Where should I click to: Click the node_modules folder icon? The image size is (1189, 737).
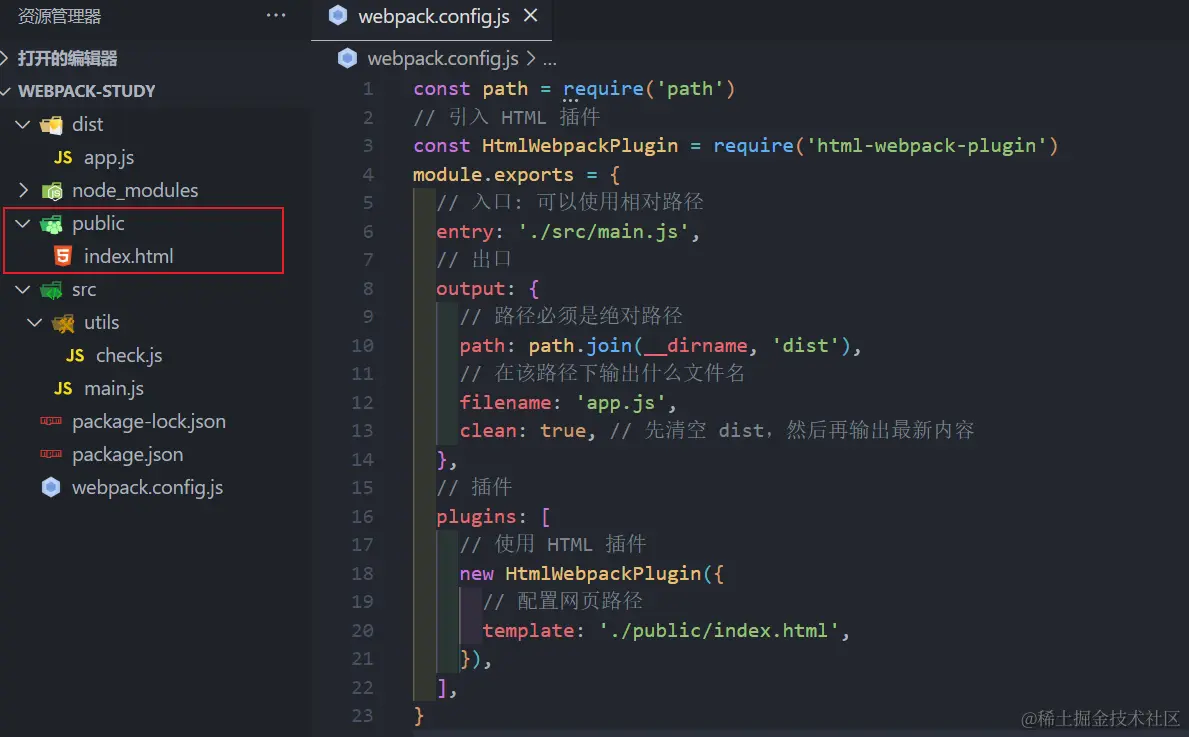(52, 191)
